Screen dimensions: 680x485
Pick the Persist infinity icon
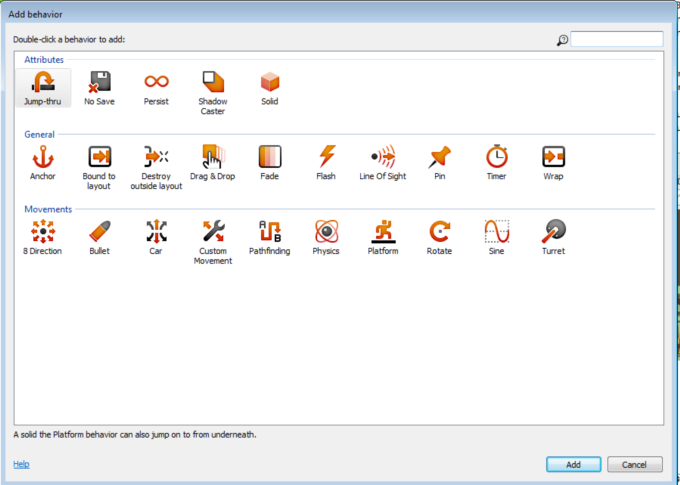pyautogui.click(x=156, y=88)
